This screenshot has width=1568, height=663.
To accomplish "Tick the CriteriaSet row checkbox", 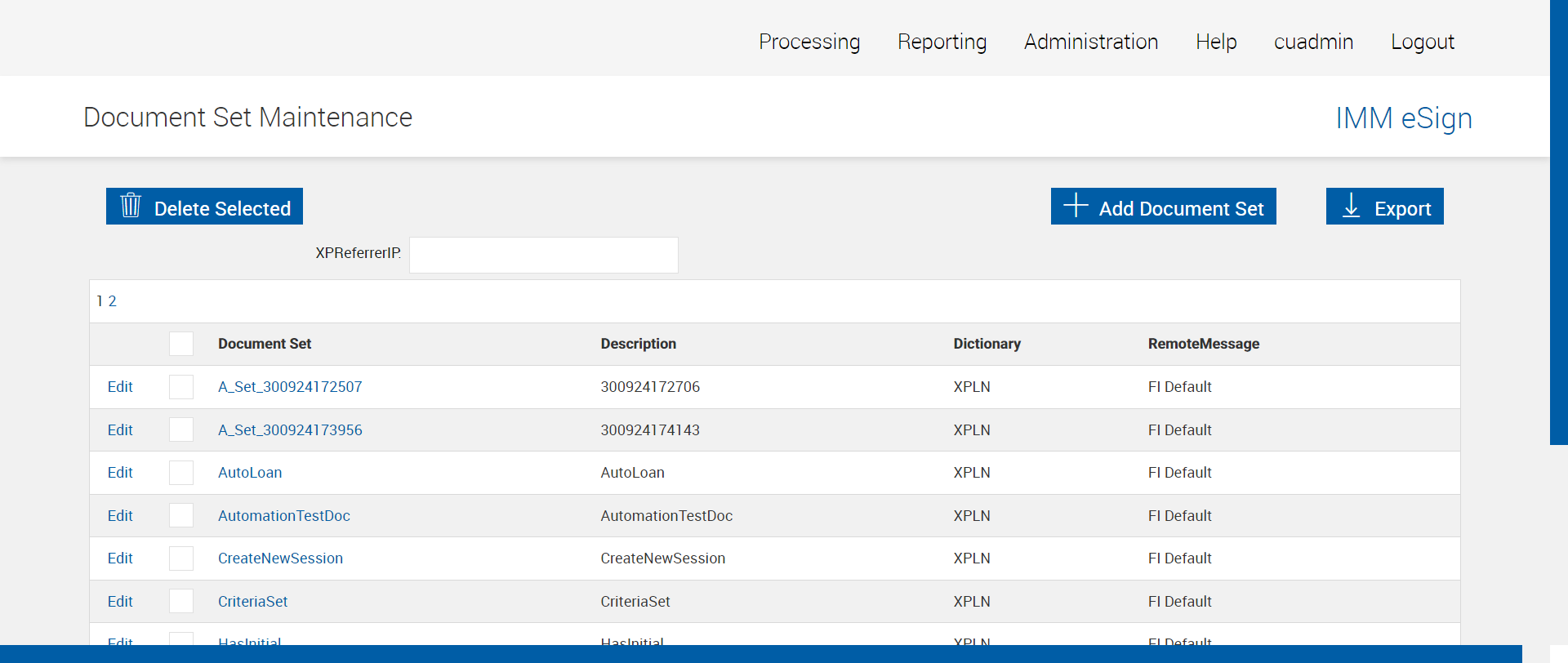I will tap(181, 602).
